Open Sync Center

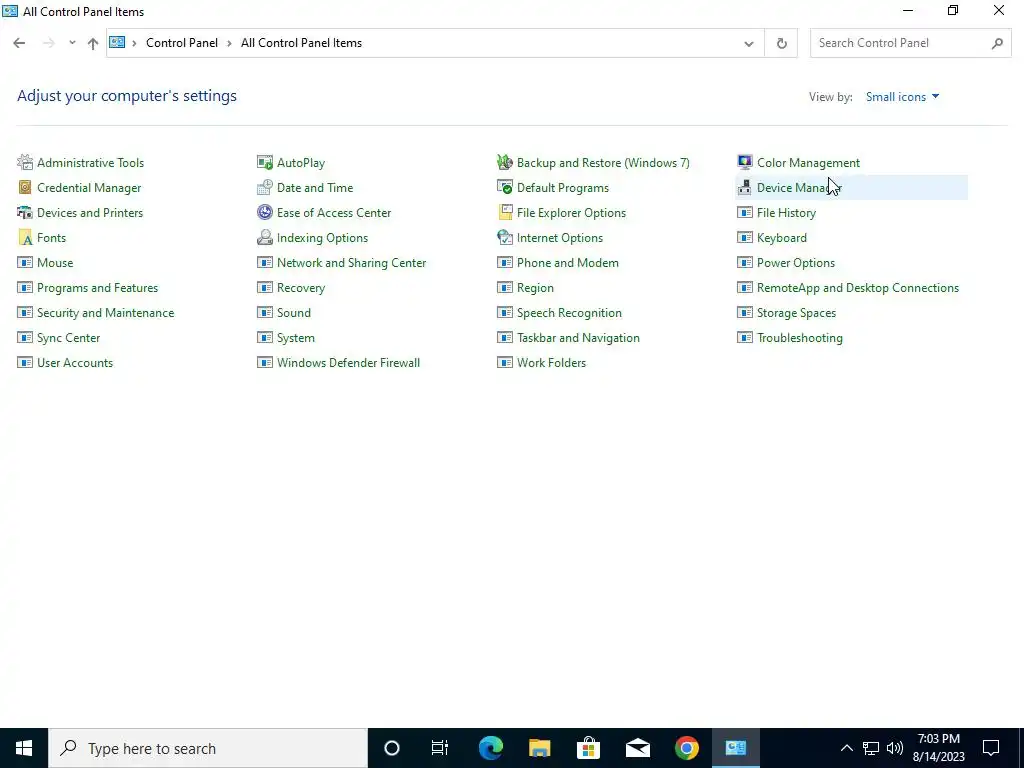point(69,338)
